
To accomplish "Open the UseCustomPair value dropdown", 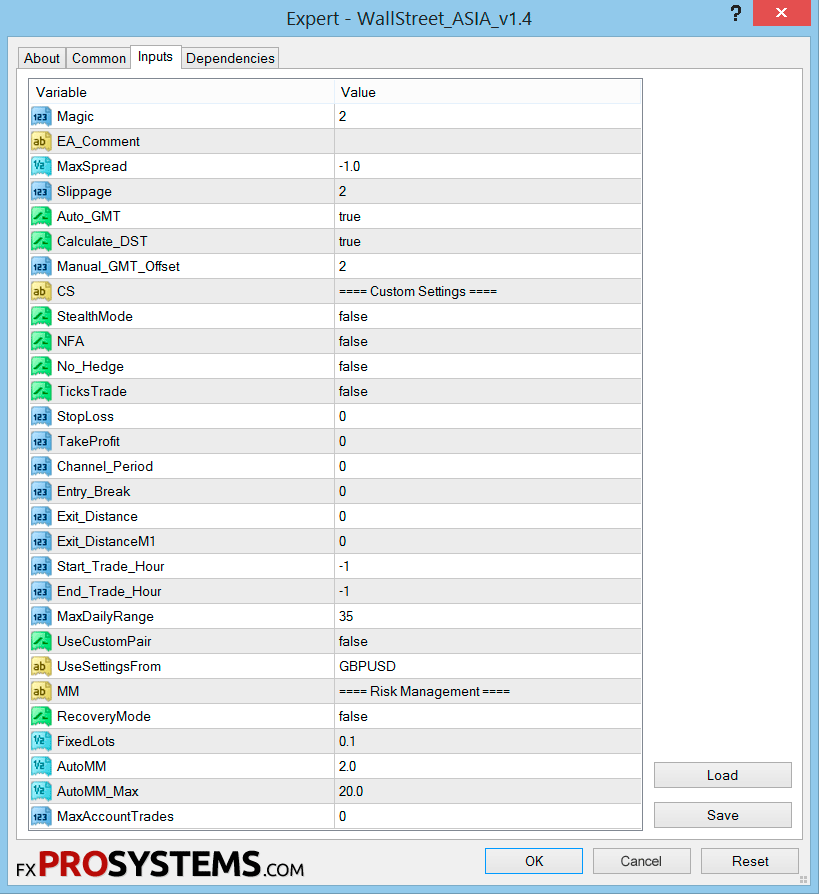I will click(x=488, y=641).
